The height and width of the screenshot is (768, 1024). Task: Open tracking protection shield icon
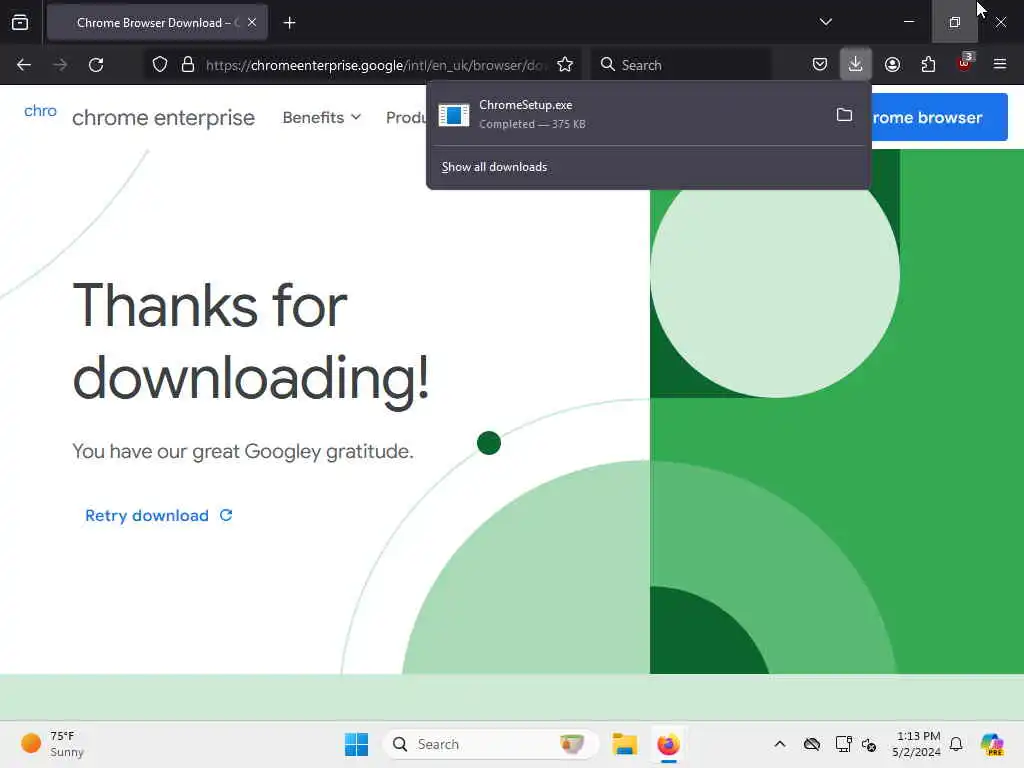coord(160,65)
